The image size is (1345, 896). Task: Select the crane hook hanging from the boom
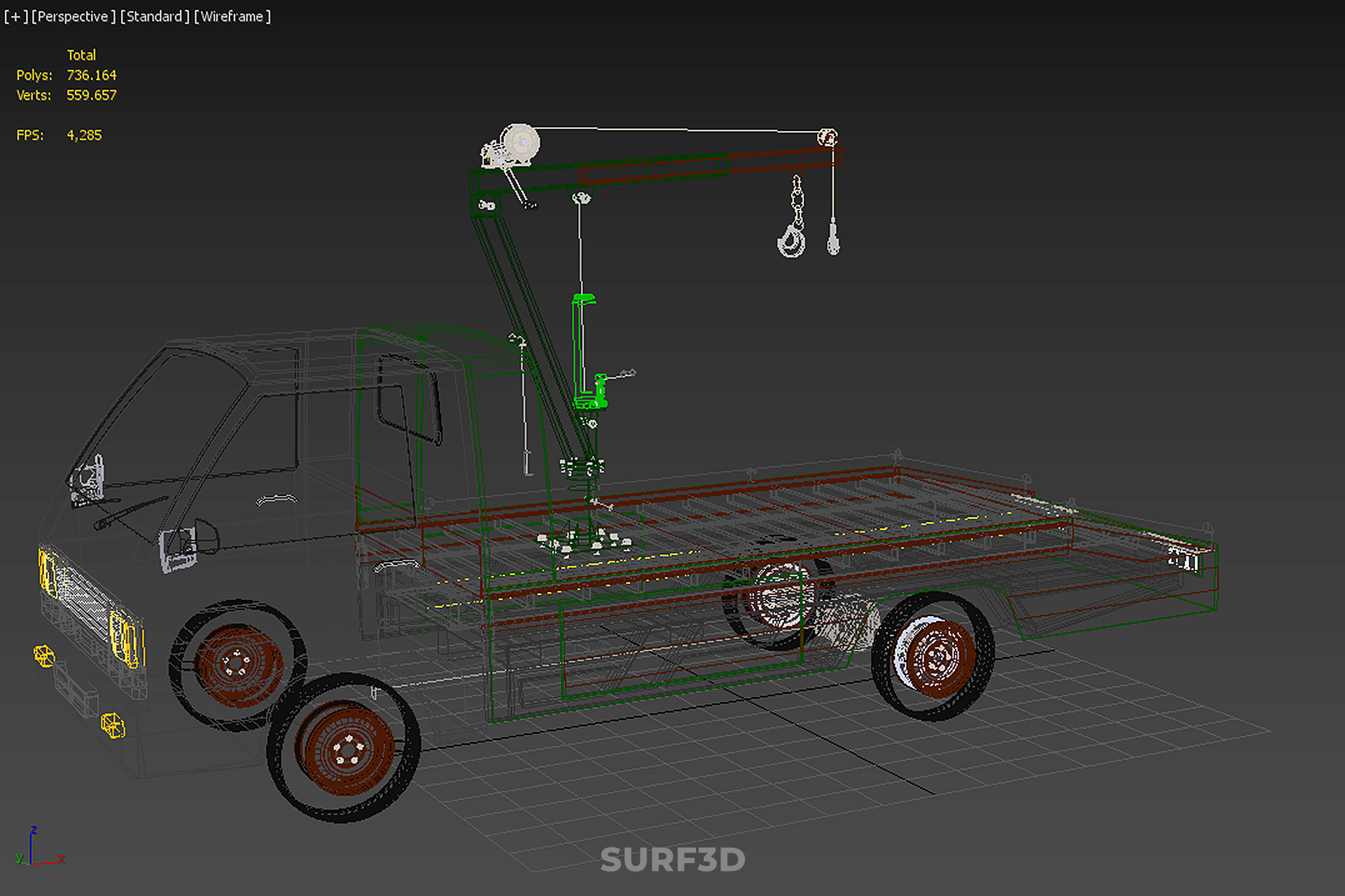pyautogui.click(x=792, y=240)
